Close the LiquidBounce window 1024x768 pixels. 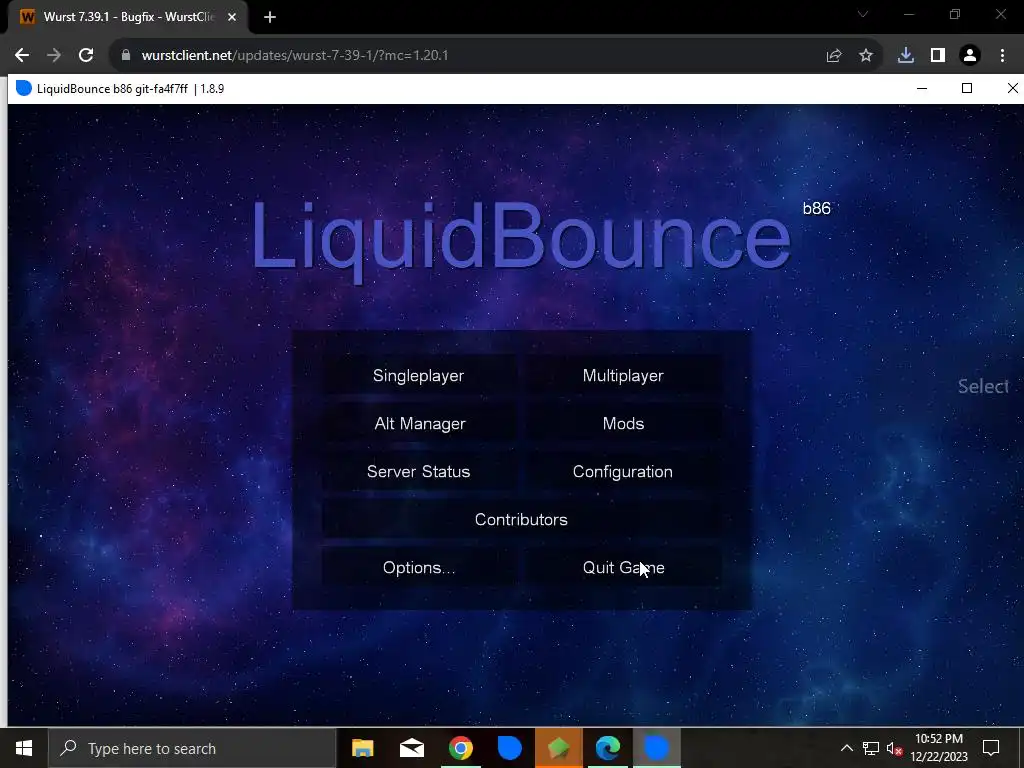pos(1012,88)
